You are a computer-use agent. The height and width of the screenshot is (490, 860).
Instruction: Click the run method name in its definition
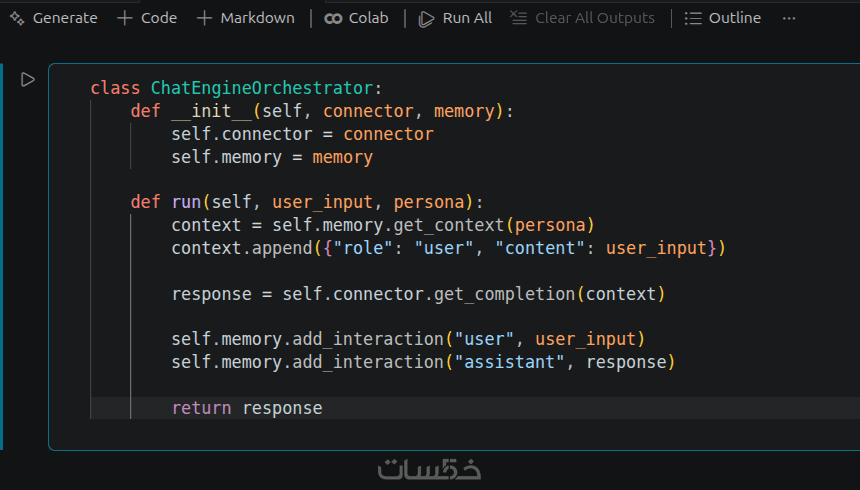pyautogui.click(x=176, y=202)
